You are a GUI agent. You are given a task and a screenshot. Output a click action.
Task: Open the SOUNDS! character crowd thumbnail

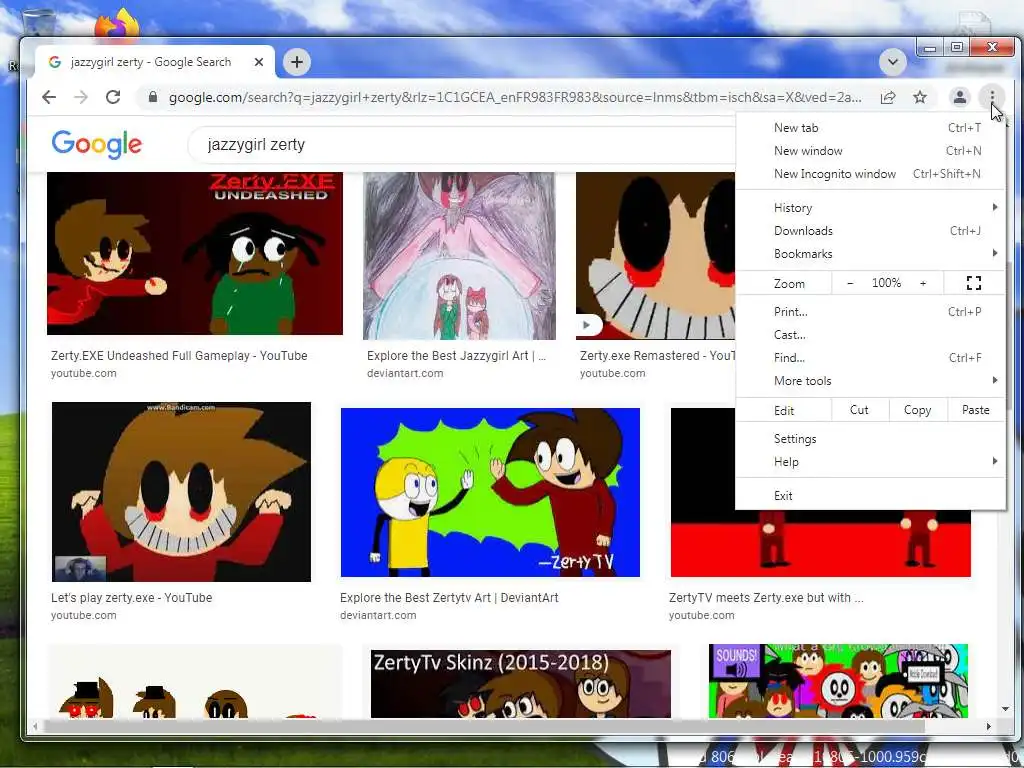[x=839, y=681]
